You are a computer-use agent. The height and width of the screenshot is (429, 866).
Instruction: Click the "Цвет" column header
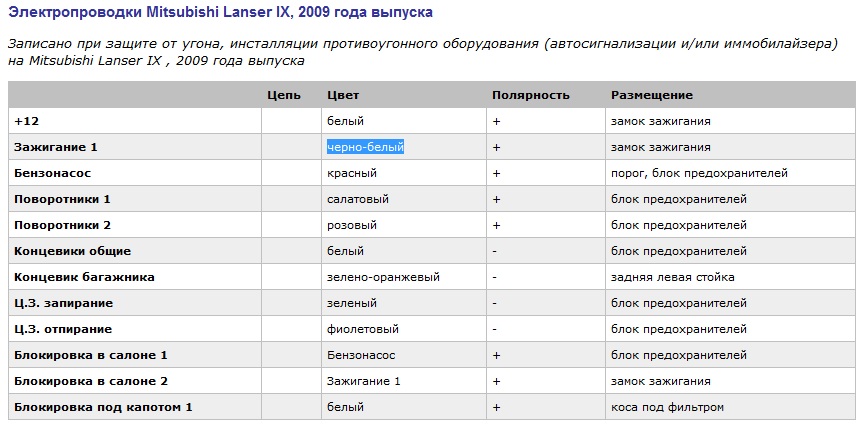pos(343,95)
